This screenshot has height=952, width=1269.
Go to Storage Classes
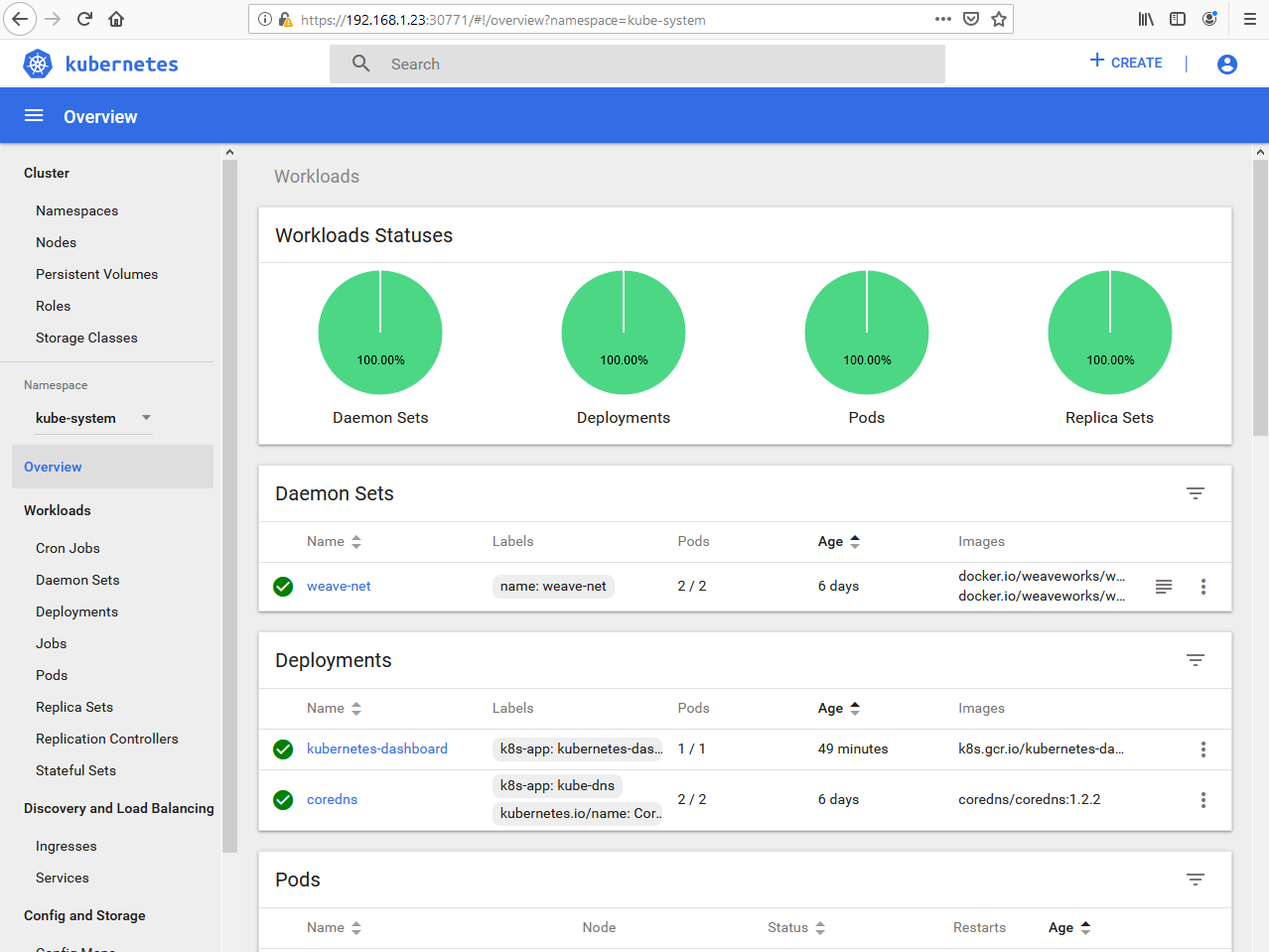(86, 338)
